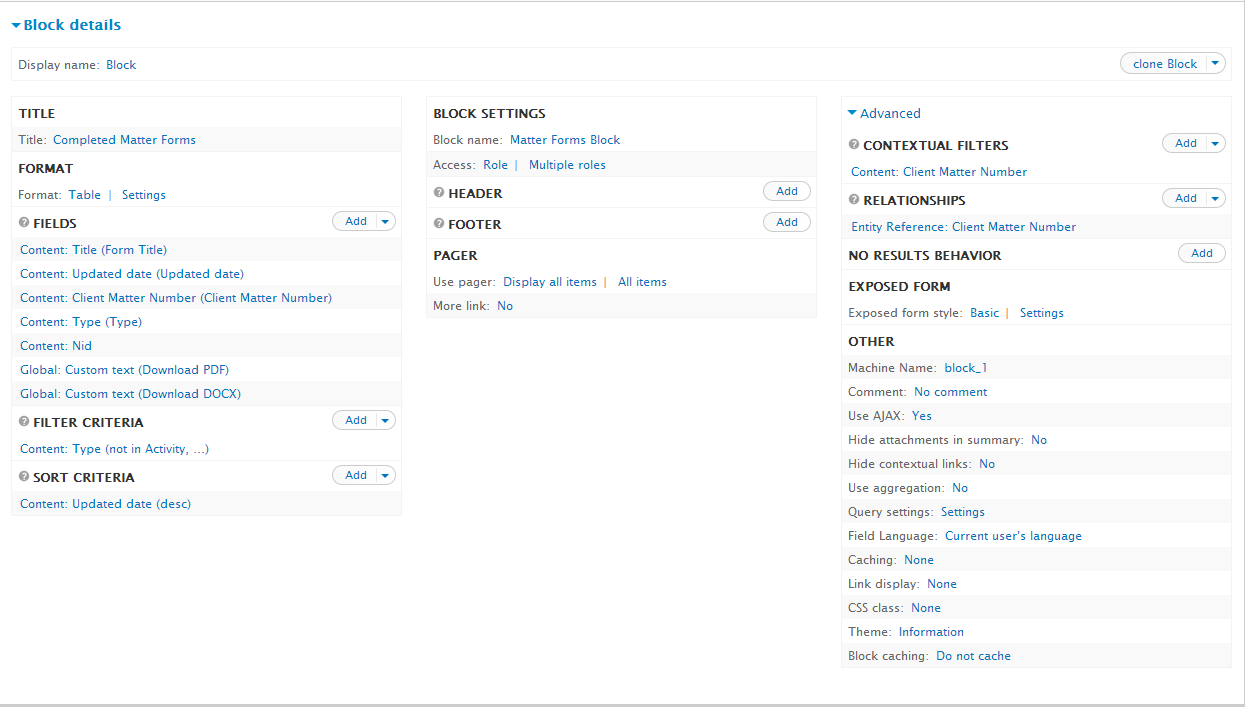Edit the Download PDF custom text field
This screenshot has height=707, width=1246.
coord(124,370)
